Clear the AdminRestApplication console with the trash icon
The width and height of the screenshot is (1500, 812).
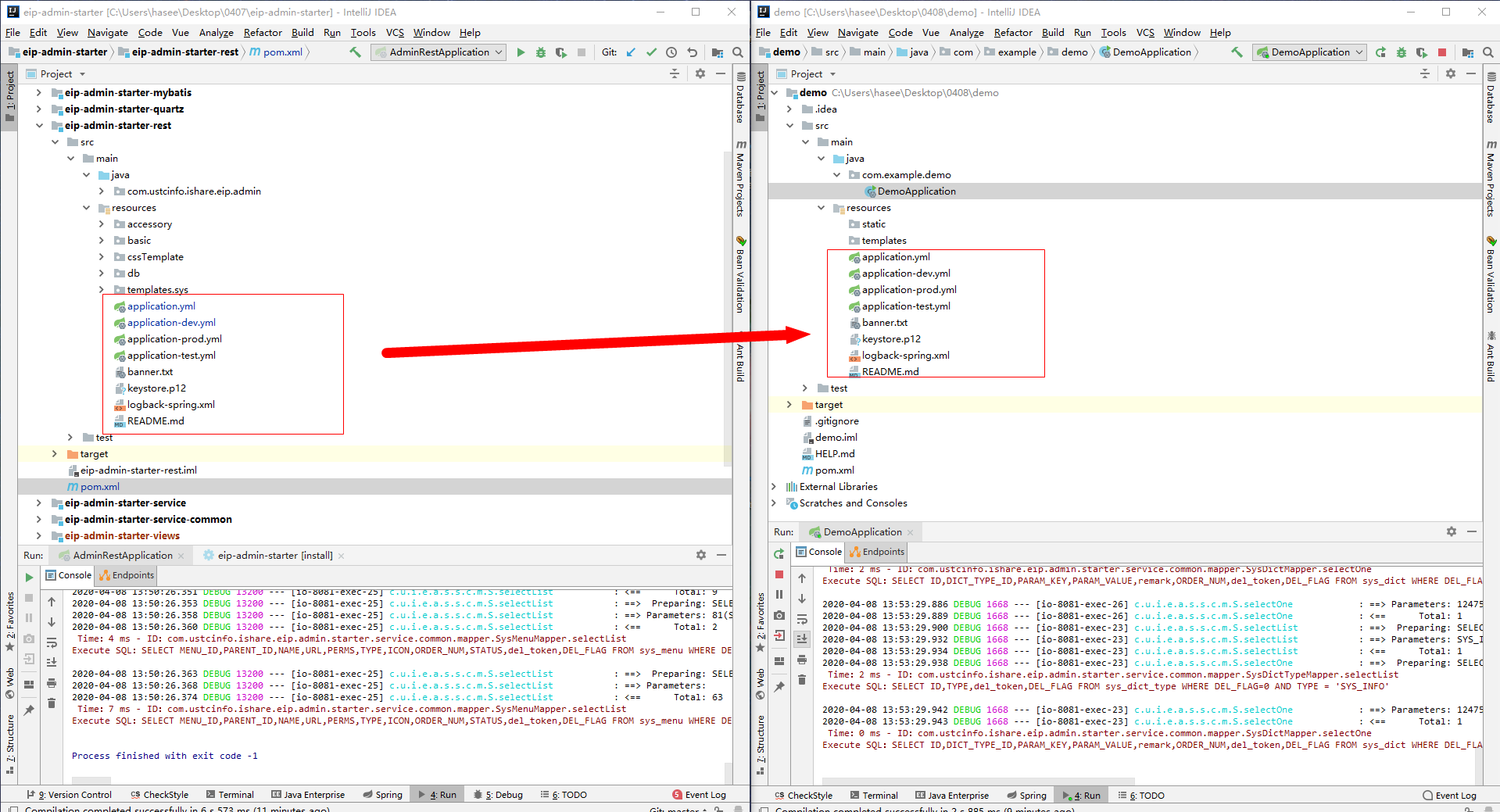pos(52,703)
